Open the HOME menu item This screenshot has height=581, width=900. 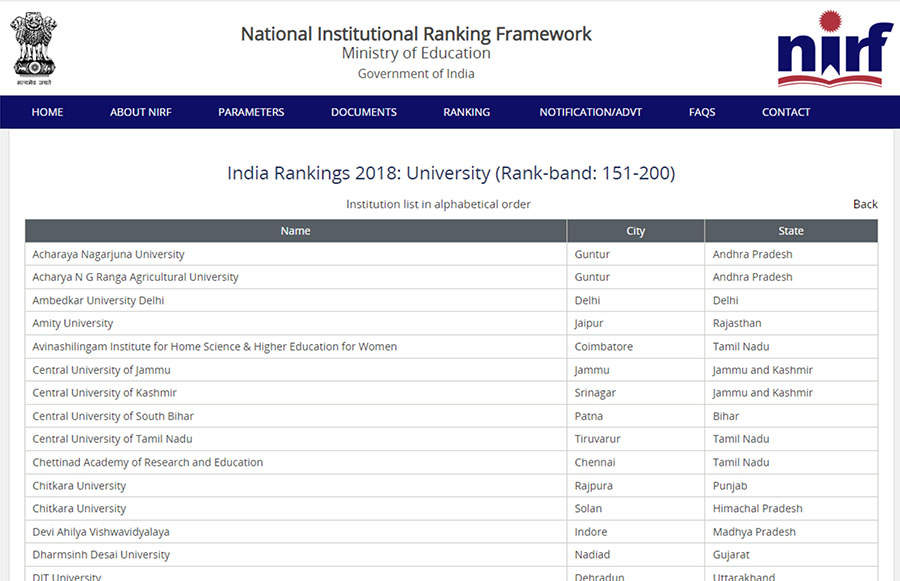point(47,112)
